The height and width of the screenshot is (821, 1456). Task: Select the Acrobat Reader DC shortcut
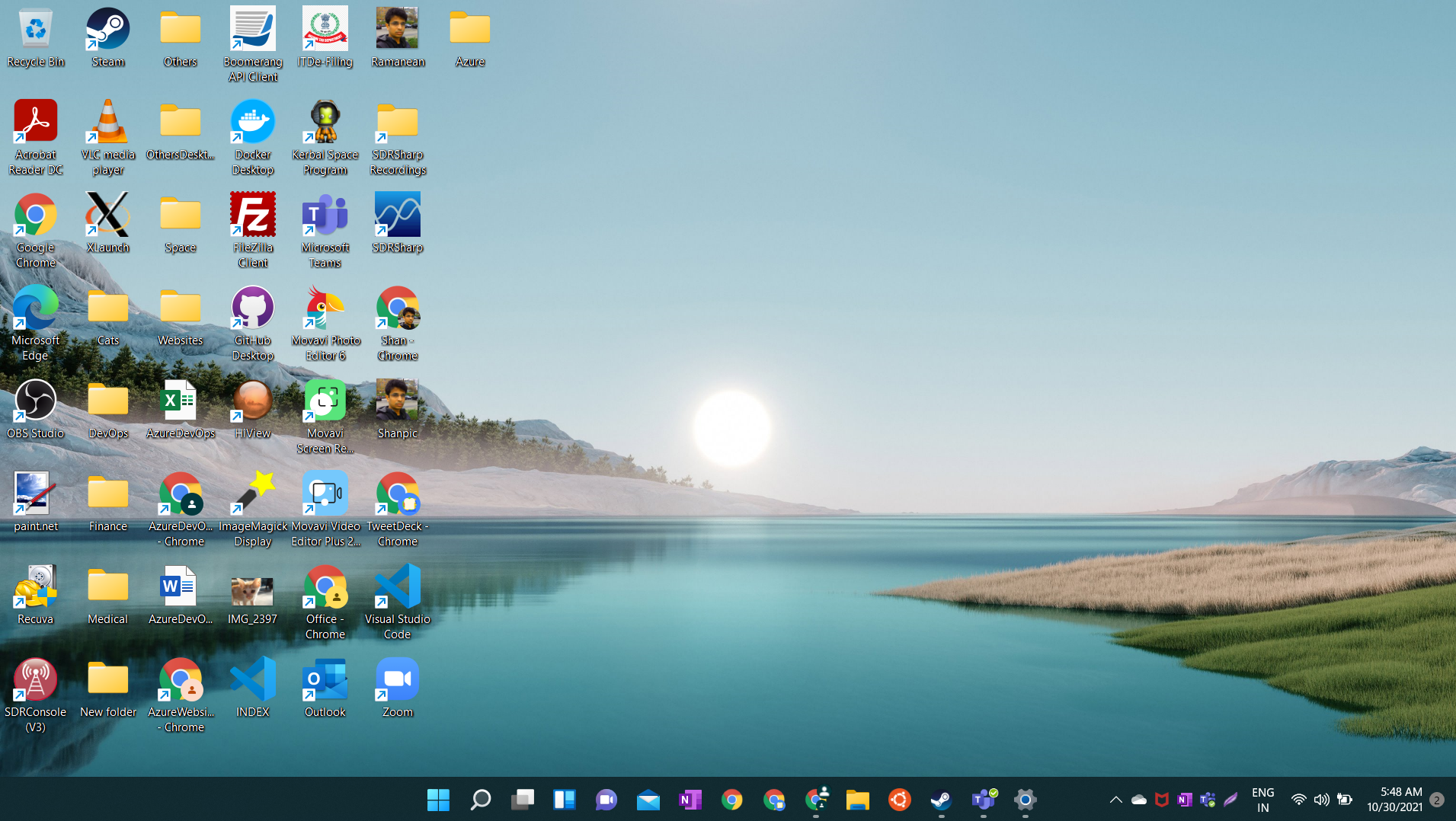(x=36, y=138)
